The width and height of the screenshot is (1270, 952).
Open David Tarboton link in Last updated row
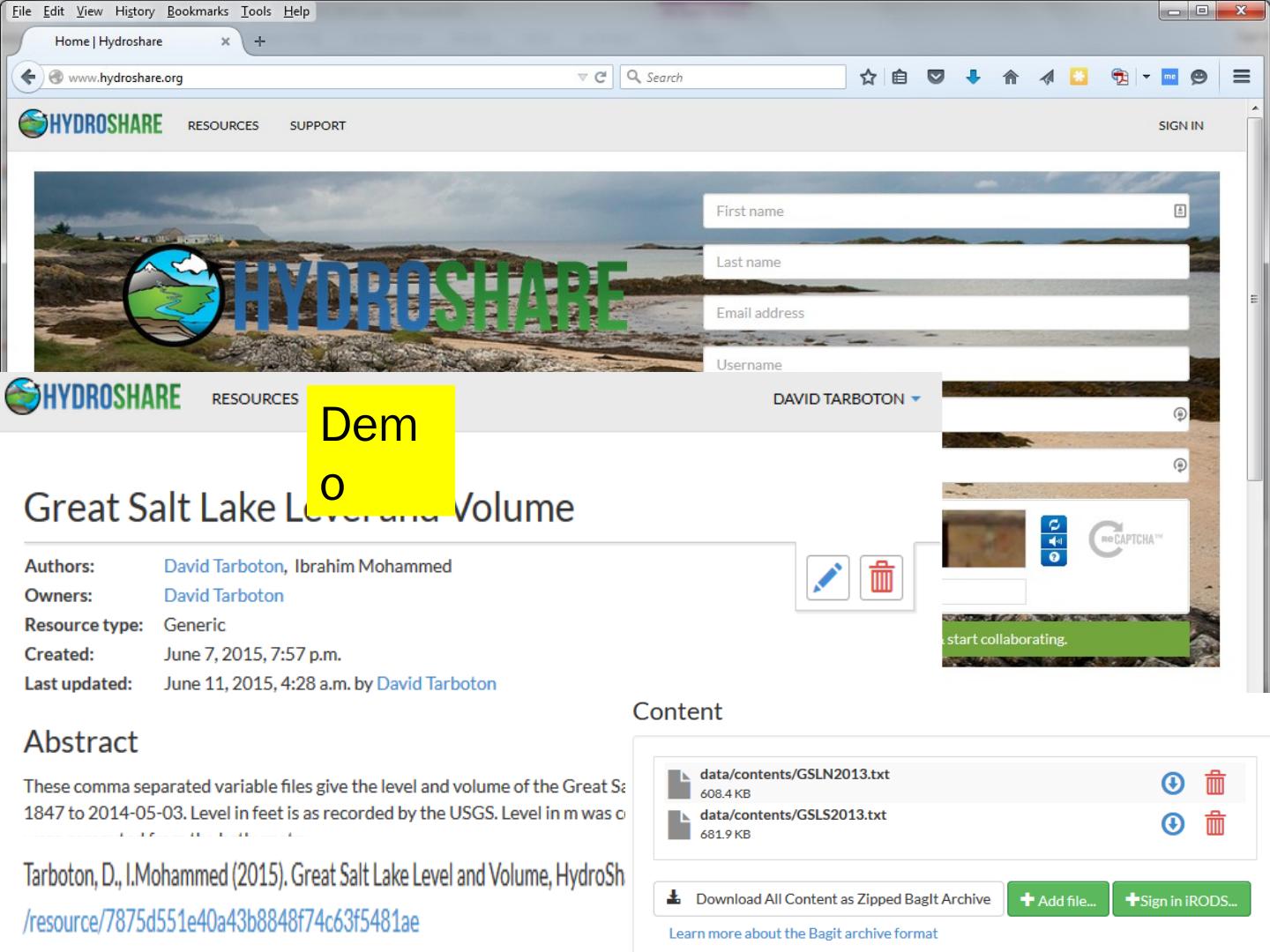436,683
